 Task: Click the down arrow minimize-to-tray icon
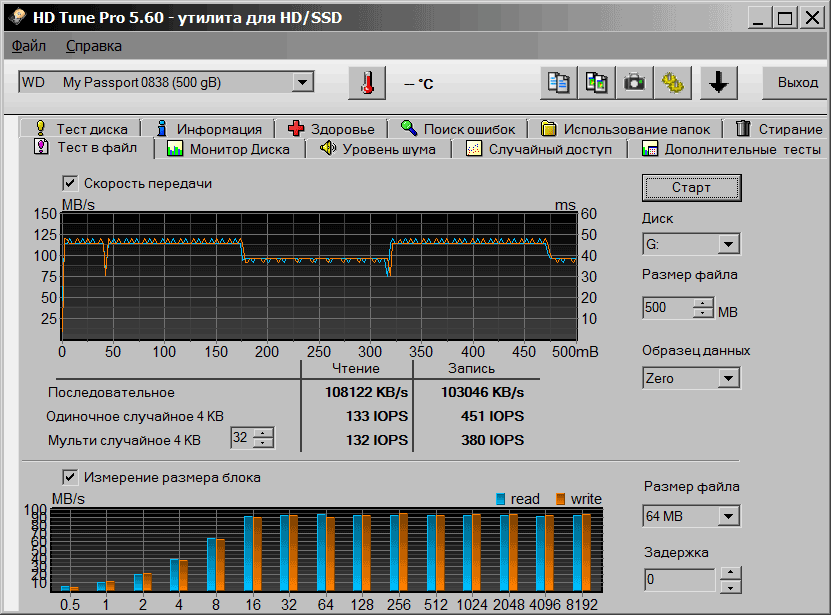click(x=717, y=83)
